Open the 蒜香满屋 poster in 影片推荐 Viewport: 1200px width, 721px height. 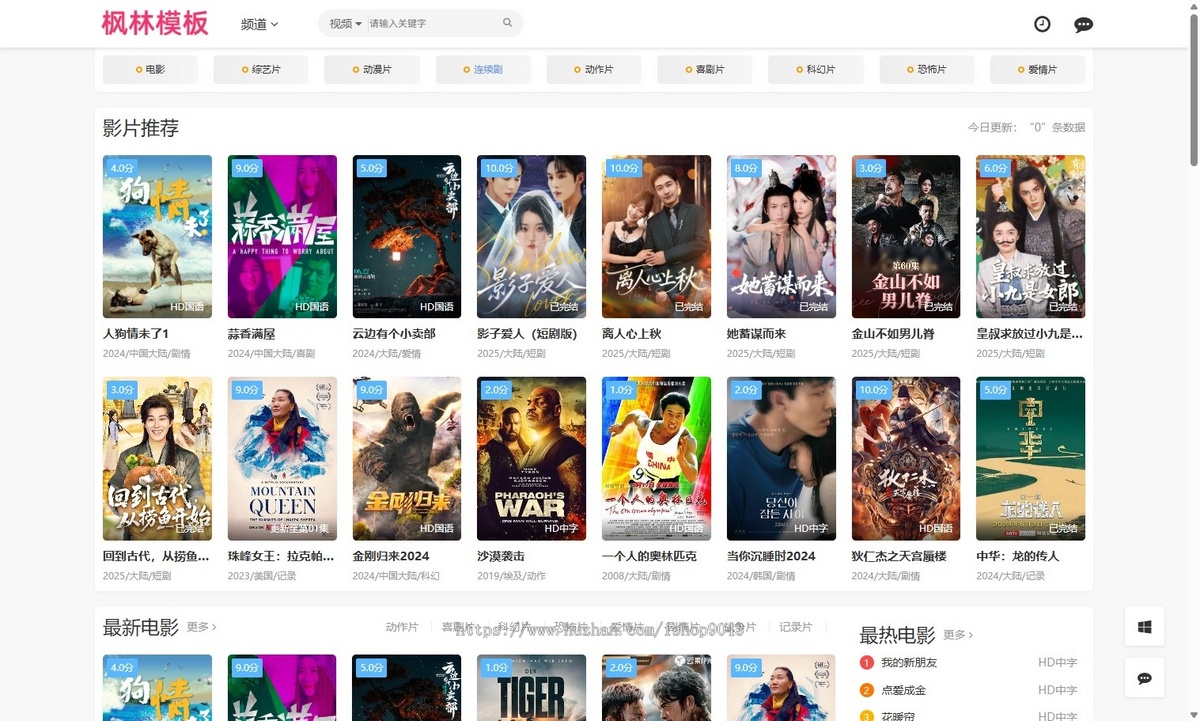click(x=282, y=236)
